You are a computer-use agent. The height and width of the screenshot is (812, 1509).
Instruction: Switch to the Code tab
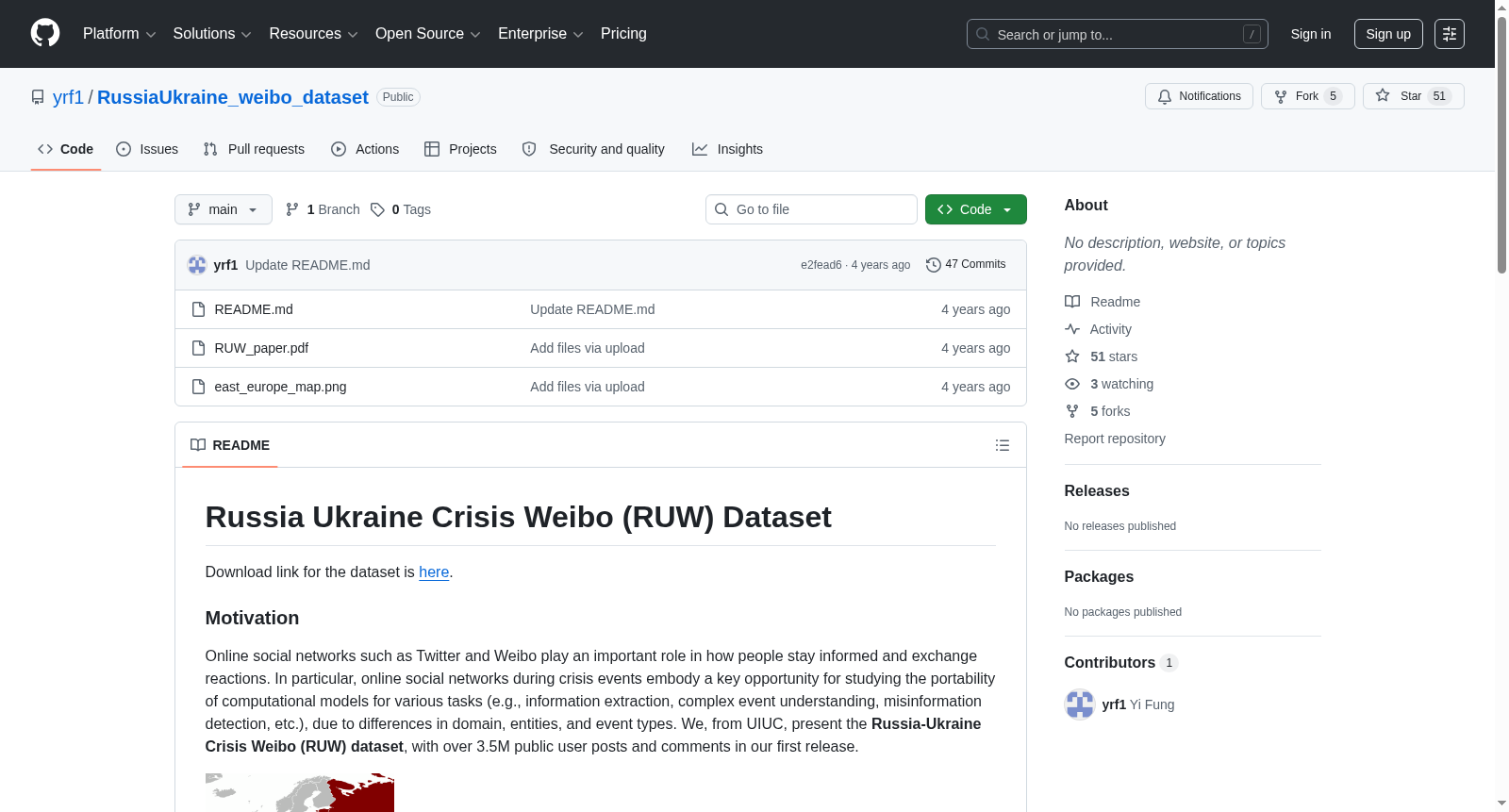66,149
